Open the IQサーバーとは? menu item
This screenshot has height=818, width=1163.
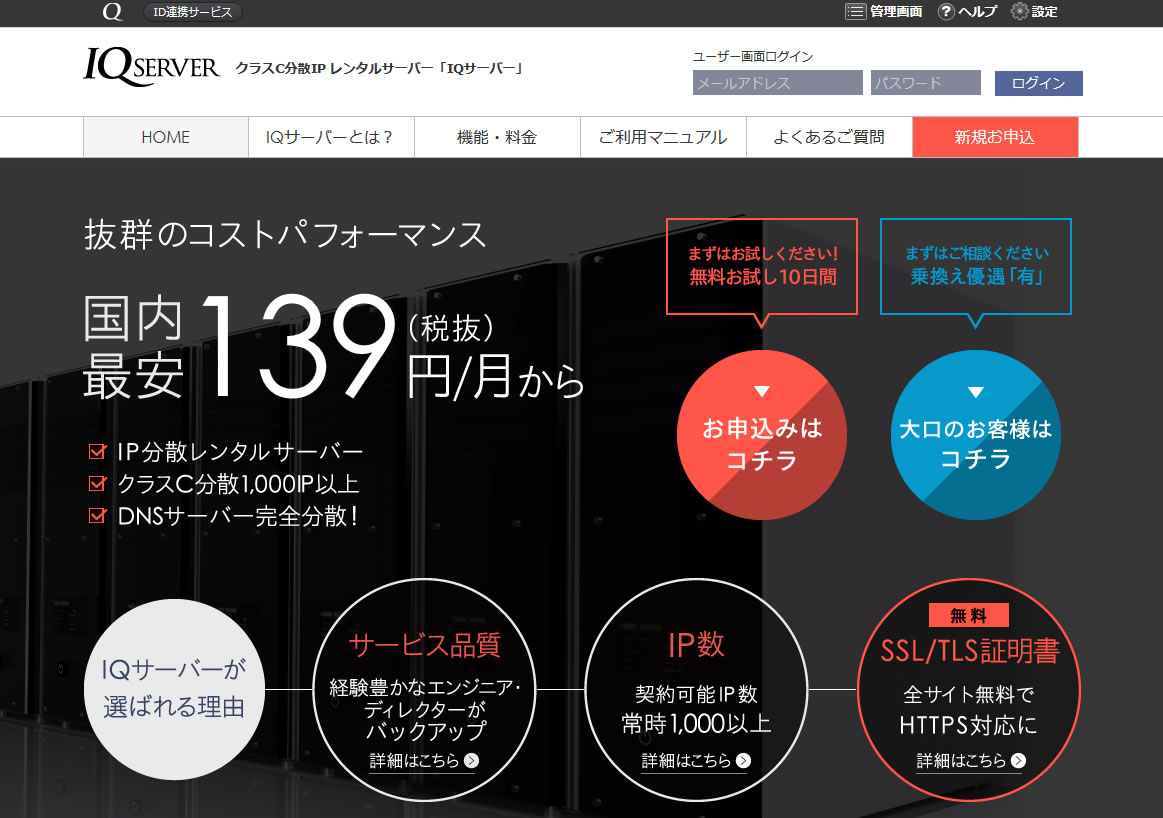tap(331, 137)
